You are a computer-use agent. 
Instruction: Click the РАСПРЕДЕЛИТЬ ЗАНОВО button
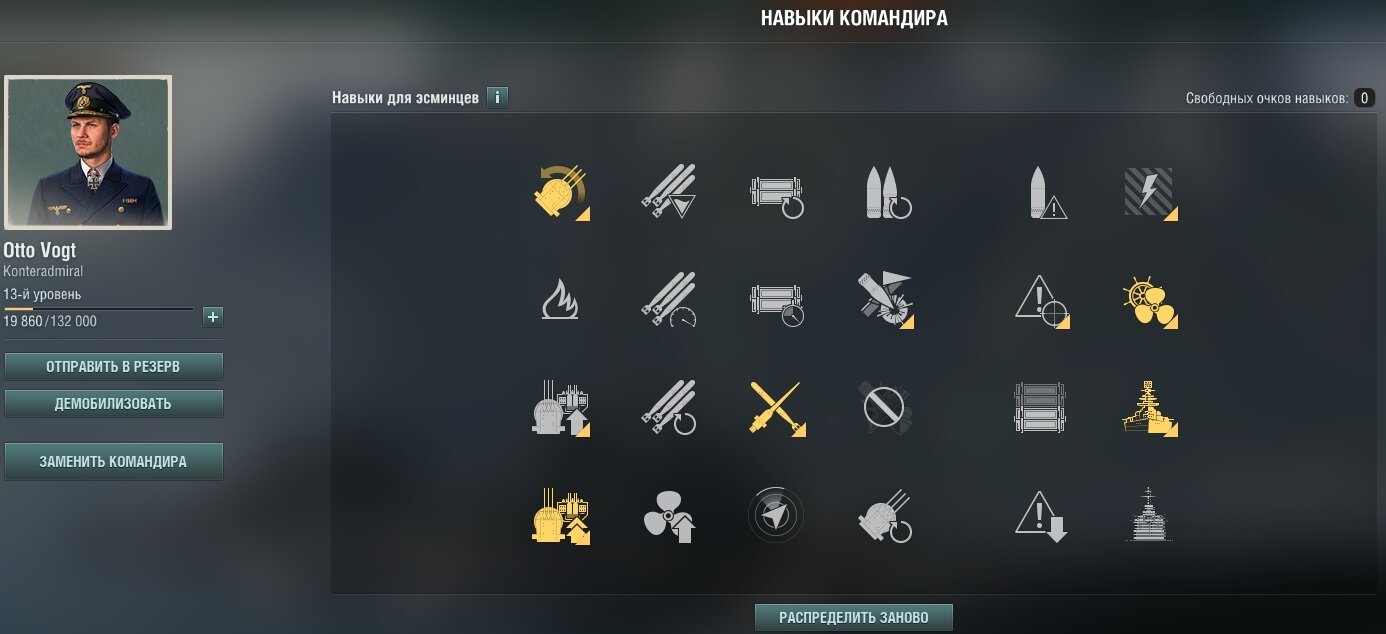(x=853, y=617)
